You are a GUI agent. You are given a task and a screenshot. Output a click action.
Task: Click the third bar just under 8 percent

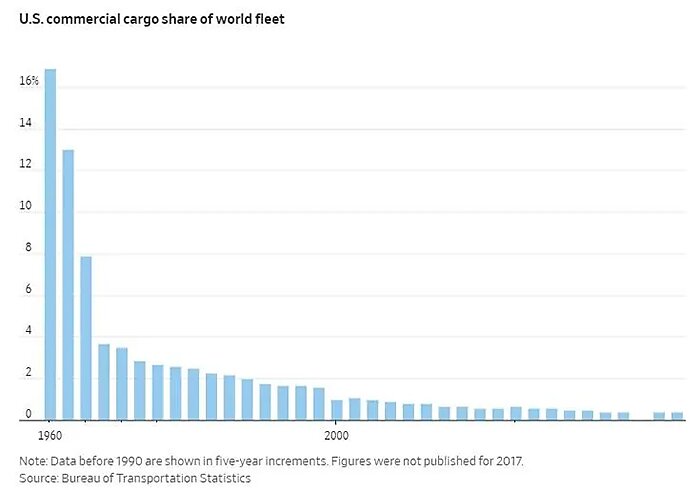[86, 338]
